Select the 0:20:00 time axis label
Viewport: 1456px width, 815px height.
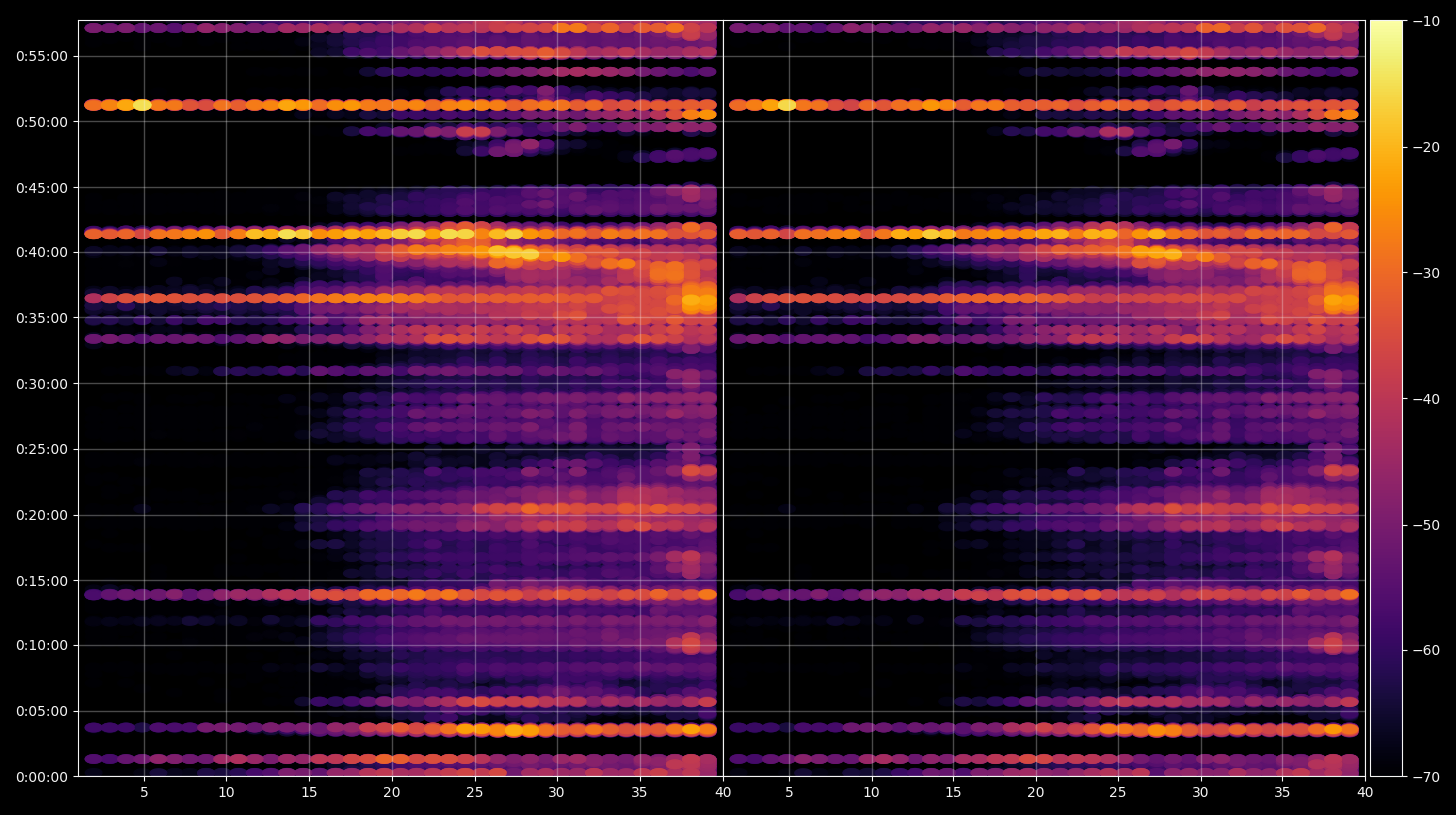tap(42, 515)
